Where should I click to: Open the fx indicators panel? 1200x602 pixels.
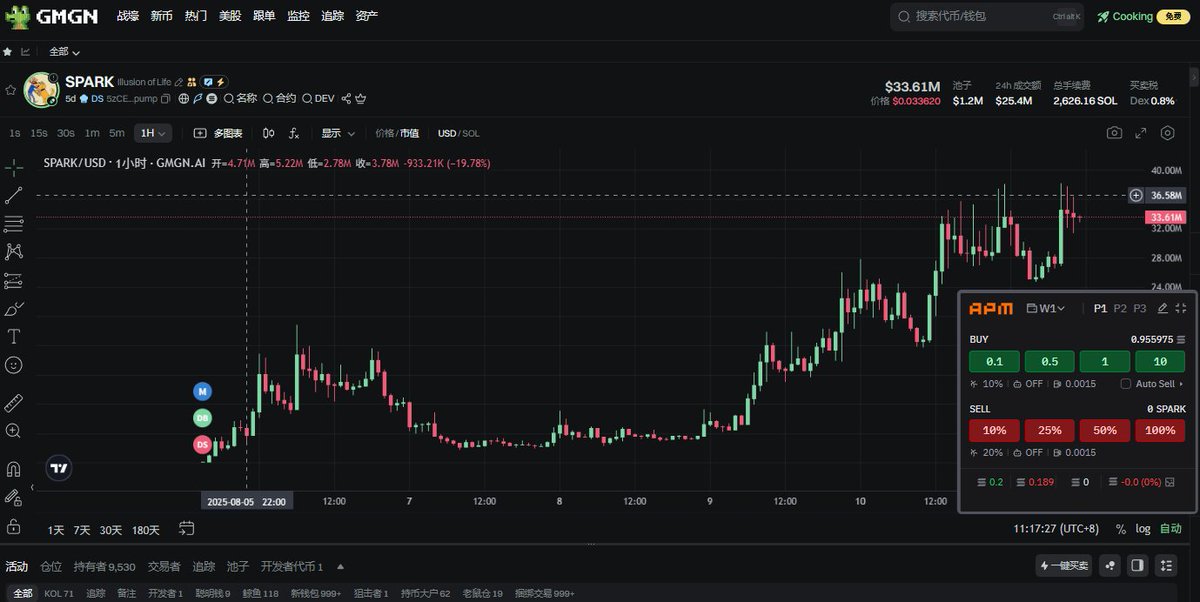point(293,132)
